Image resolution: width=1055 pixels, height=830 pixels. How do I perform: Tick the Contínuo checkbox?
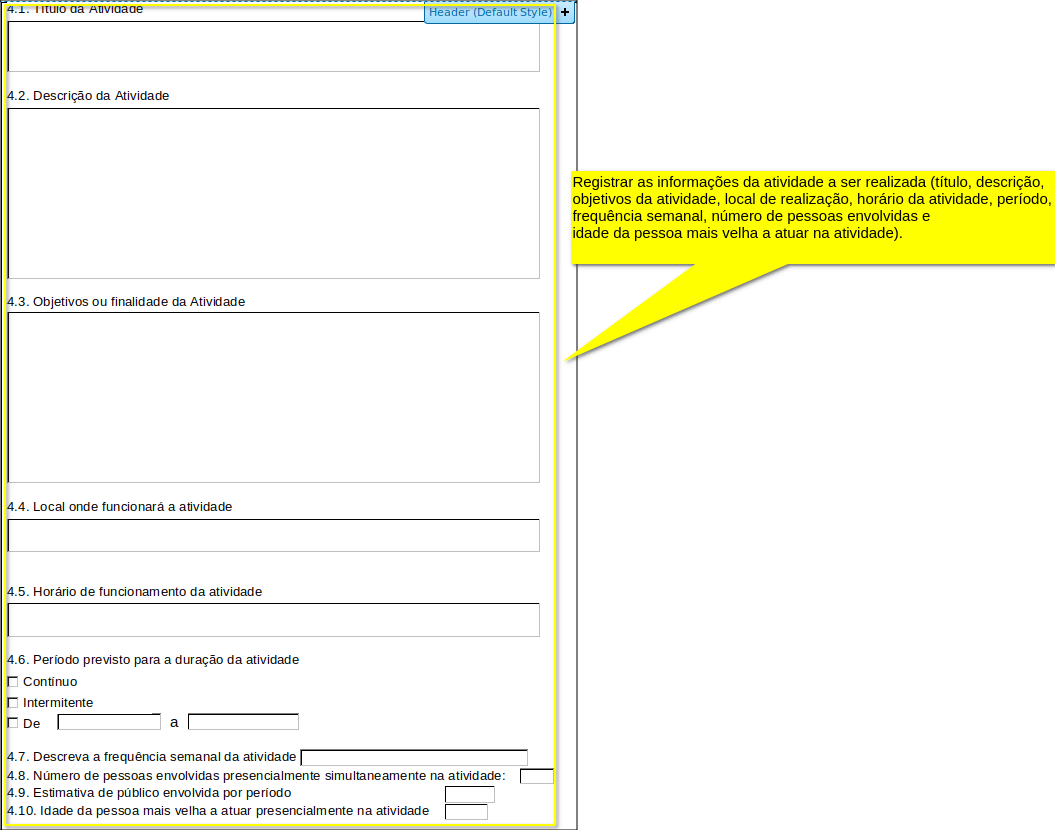point(13,681)
